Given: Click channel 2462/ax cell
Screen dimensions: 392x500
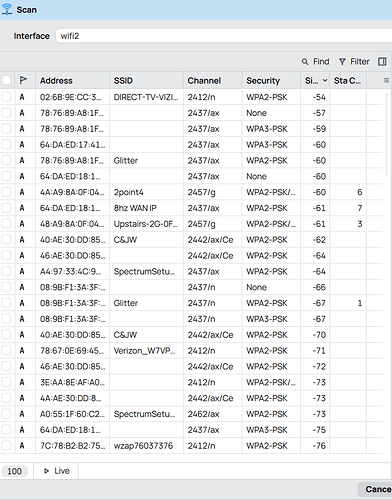Looking at the screenshot, I should tap(203, 414).
